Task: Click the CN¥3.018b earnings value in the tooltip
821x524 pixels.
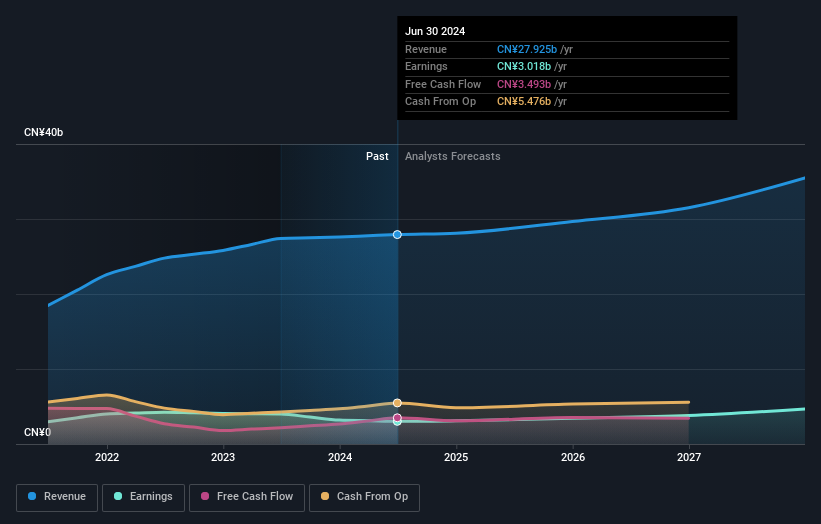Action: tap(524, 66)
